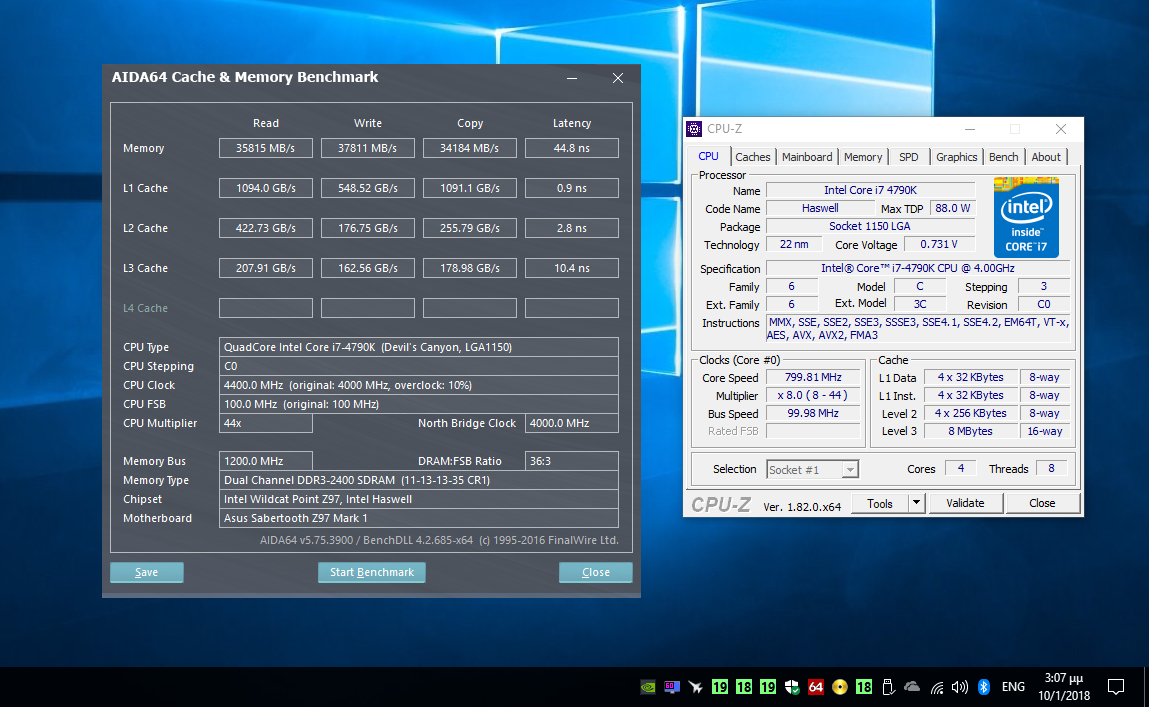Click the Close button in AIDA64 benchmark
Image resolution: width=1149 pixels, height=707 pixels.
tap(596, 572)
